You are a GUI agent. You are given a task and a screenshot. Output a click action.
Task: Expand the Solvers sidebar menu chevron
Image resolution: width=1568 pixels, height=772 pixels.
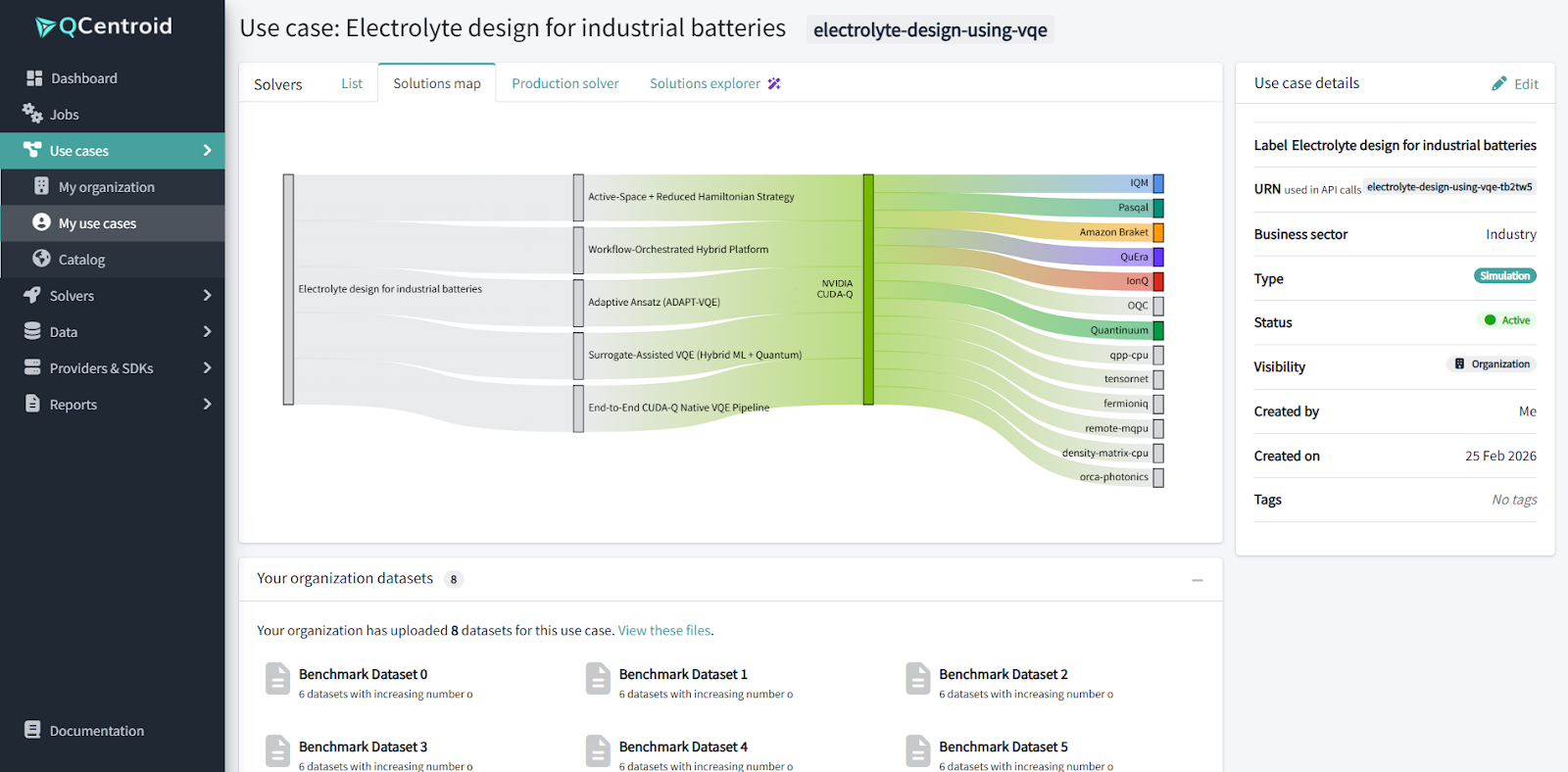pos(207,295)
